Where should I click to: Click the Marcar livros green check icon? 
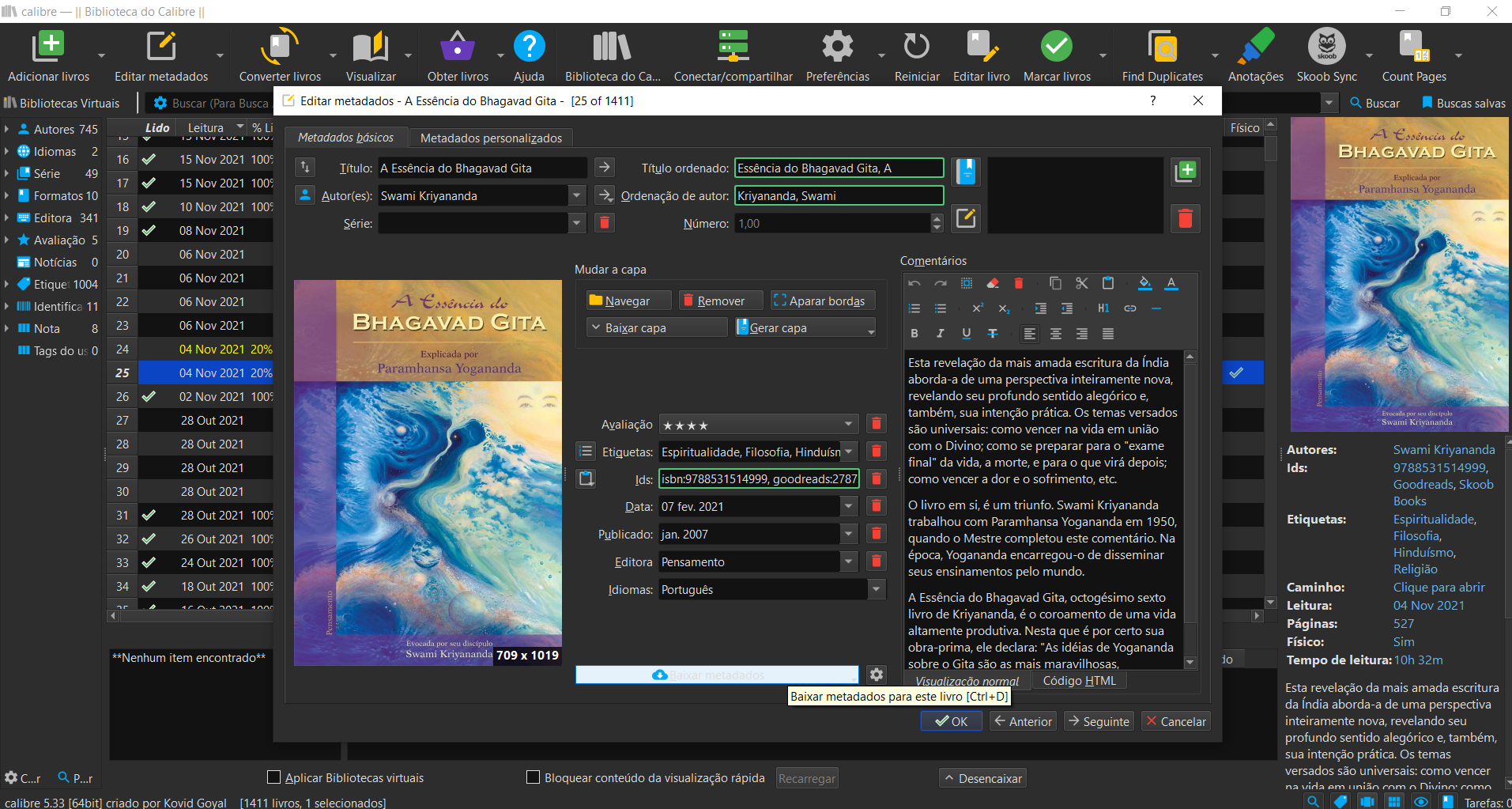coord(1057,47)
